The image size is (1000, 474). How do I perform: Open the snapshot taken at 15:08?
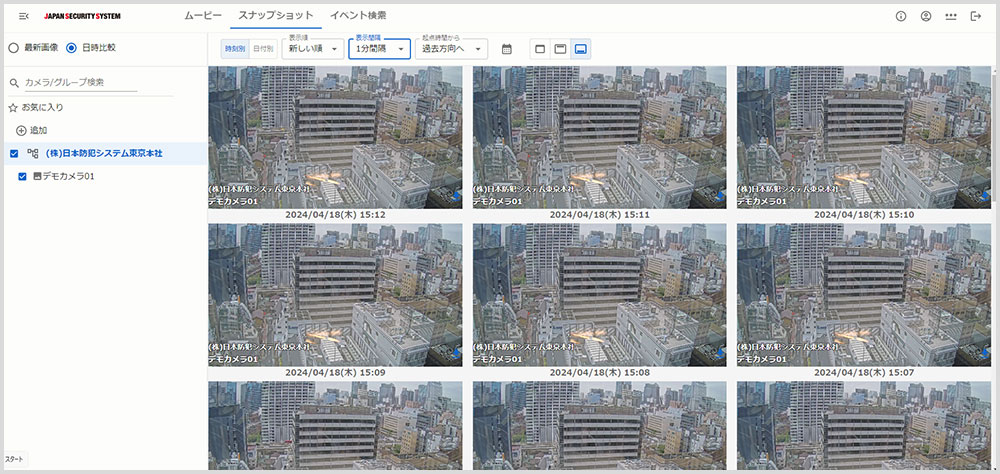click(x=599, y=295)
